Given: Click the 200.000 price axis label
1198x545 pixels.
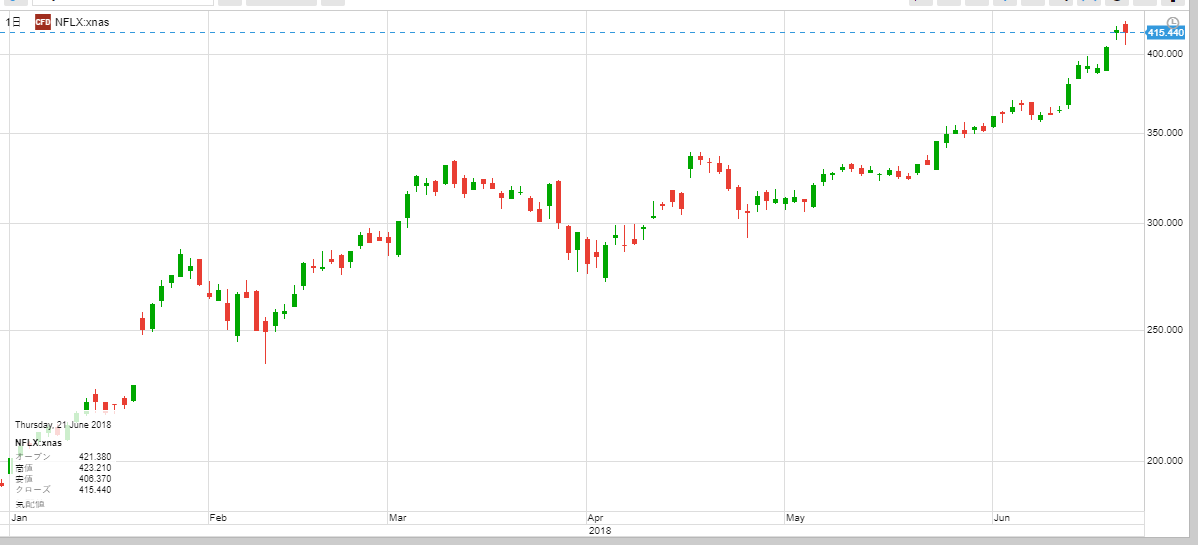Looking at the screenshot, I should point(1166,461).
